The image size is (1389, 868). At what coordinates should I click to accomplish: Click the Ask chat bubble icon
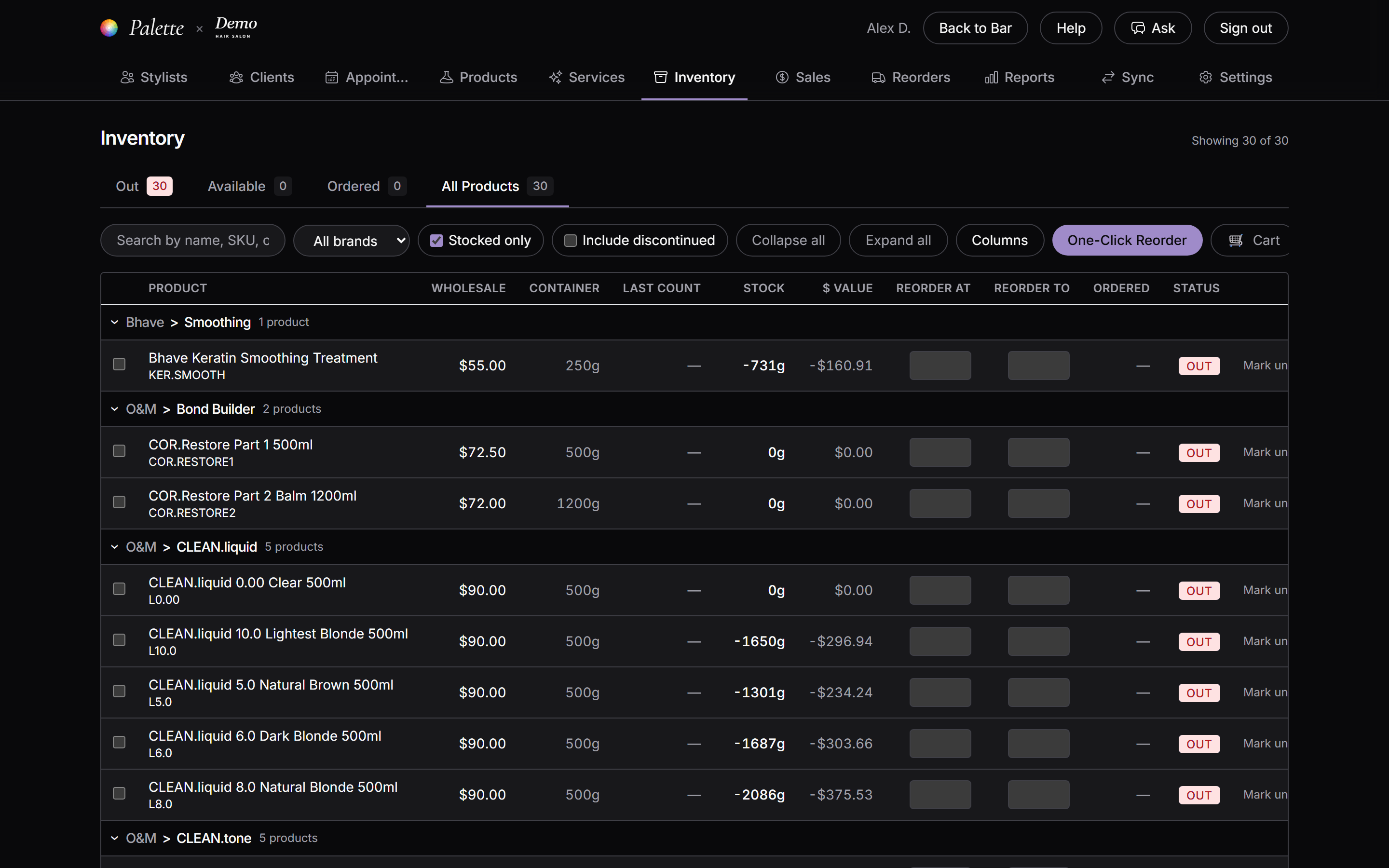point(1138,28)
